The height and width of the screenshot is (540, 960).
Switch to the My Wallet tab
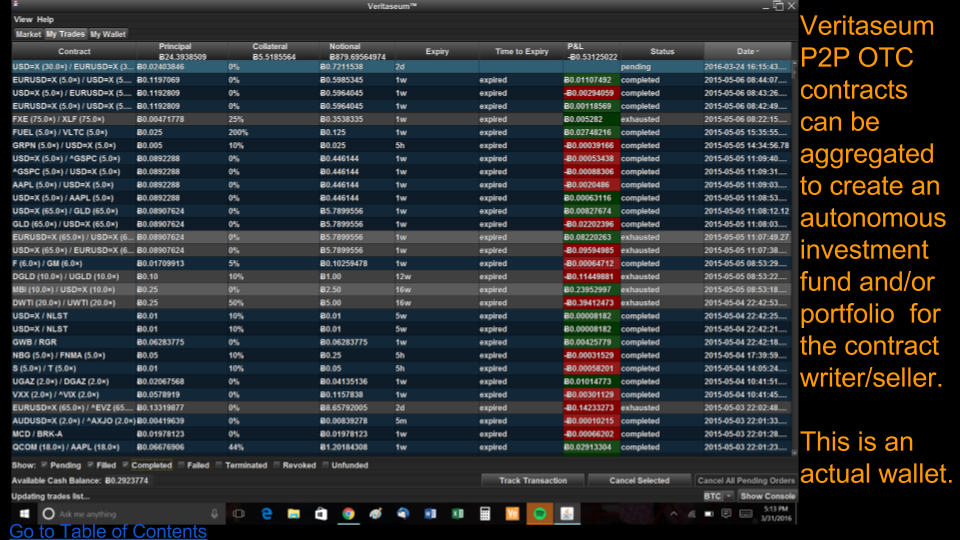pyautogui.click(x=108, y=34)
